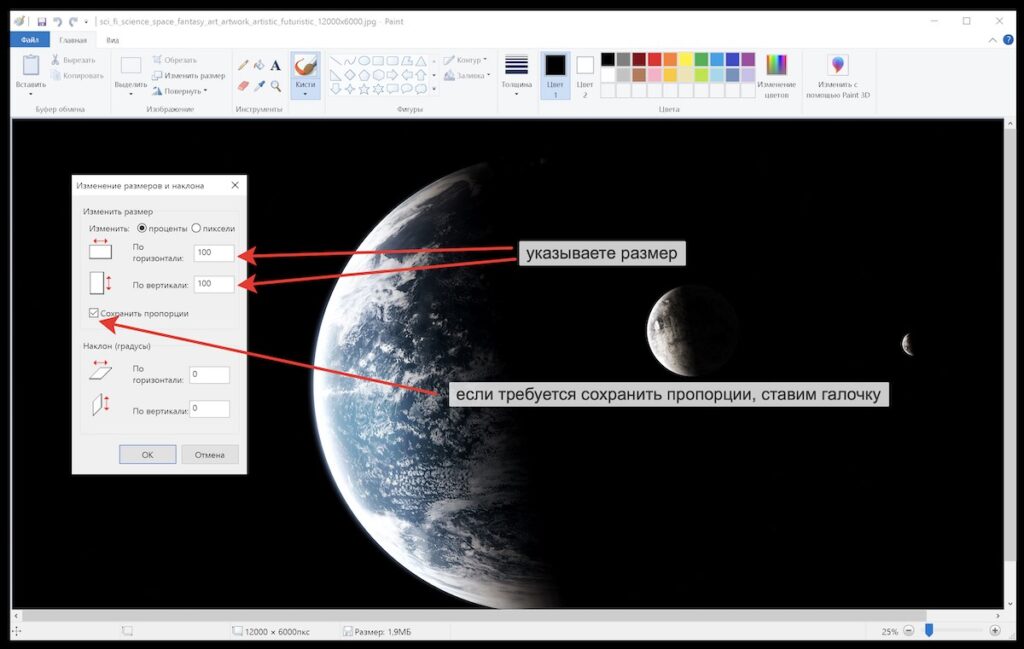Click the По вертикали resize field

(214, 284)
